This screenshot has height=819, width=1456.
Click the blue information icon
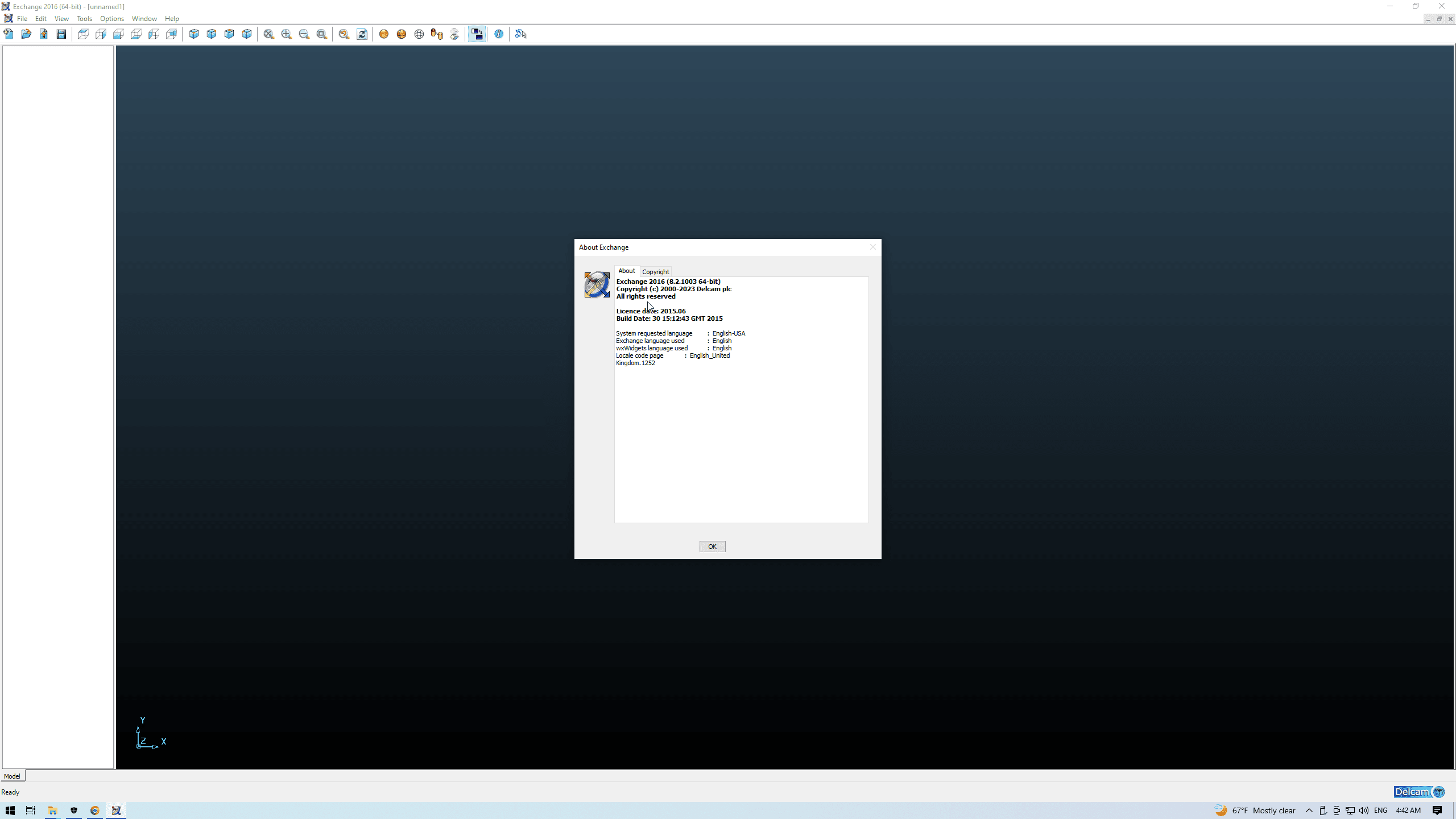point(499,34)
